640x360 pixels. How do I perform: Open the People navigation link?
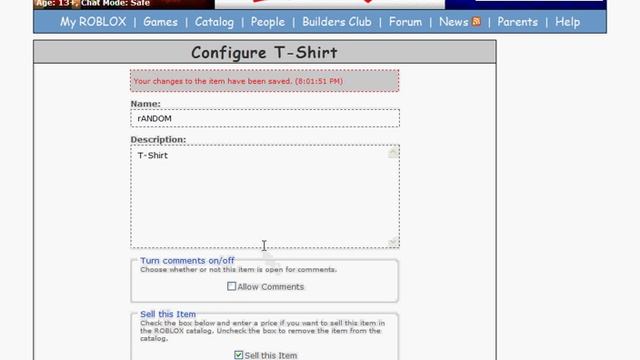pos(268,22)
